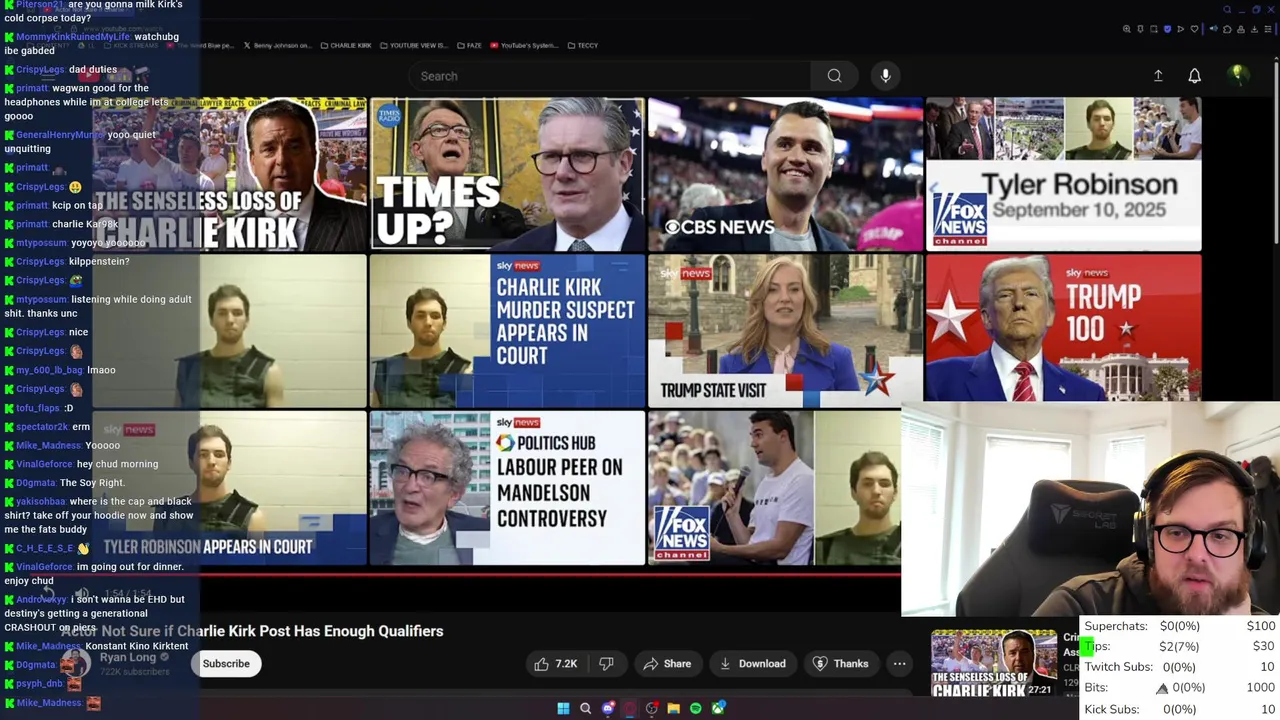Mute tab audio with the speaker icon
This screenshot has width=1280, height=720.
point(1214,29)
